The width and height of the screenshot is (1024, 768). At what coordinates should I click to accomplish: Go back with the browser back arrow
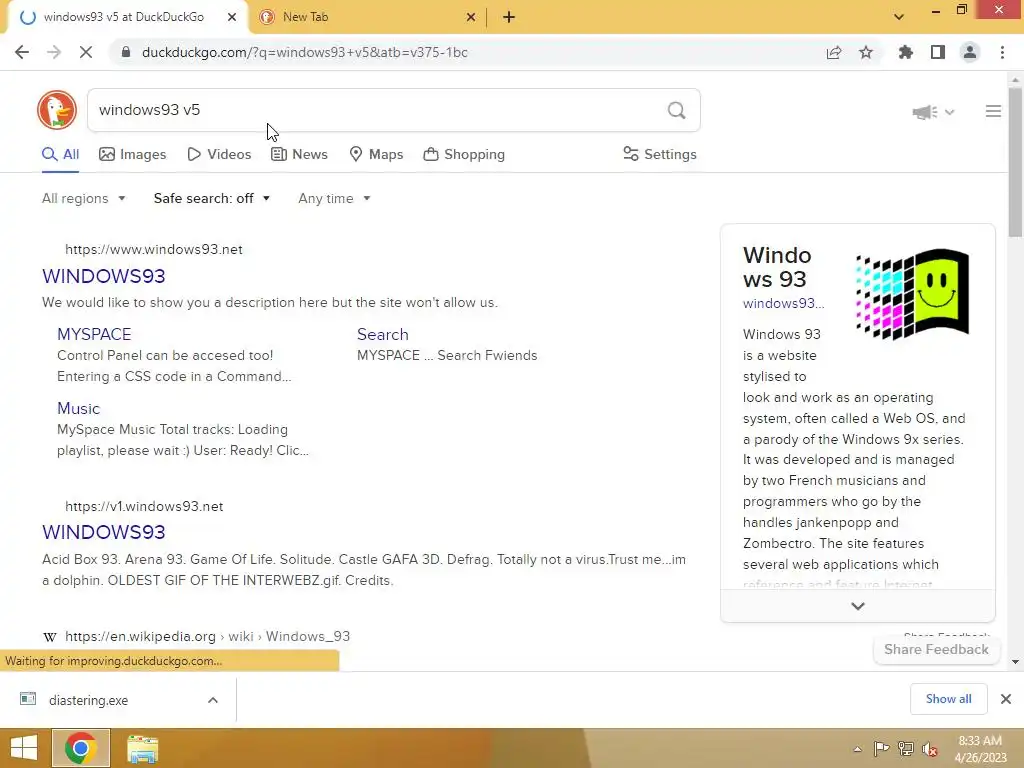(x=22, y=52)
